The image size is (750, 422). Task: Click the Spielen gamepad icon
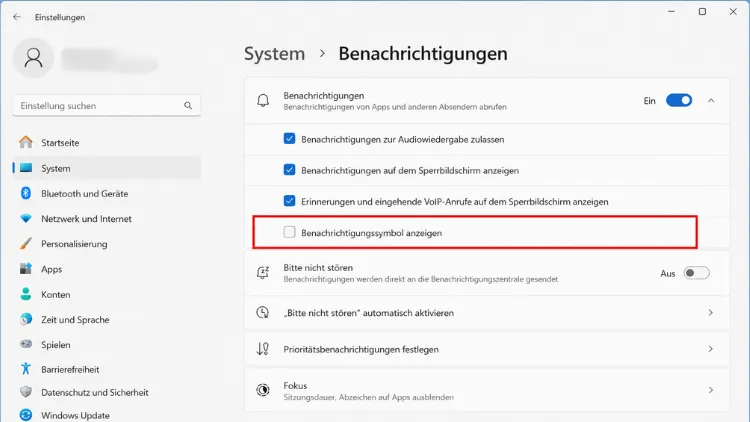click(26, 344)
